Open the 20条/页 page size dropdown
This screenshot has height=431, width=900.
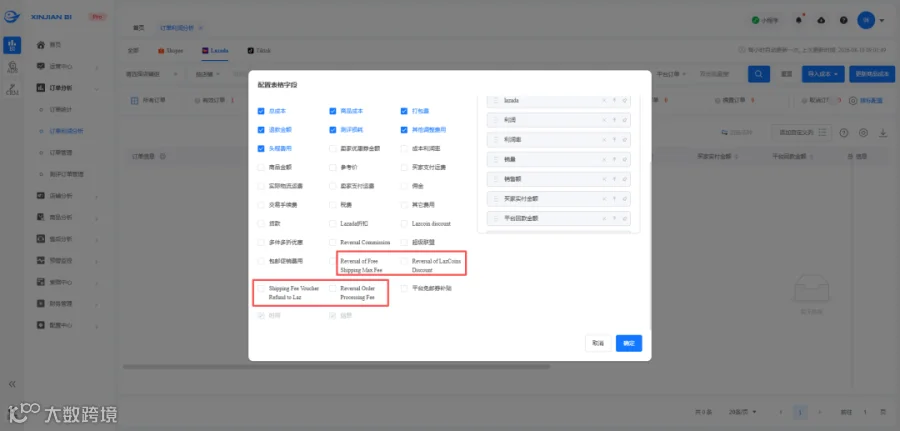coord(743,412)
